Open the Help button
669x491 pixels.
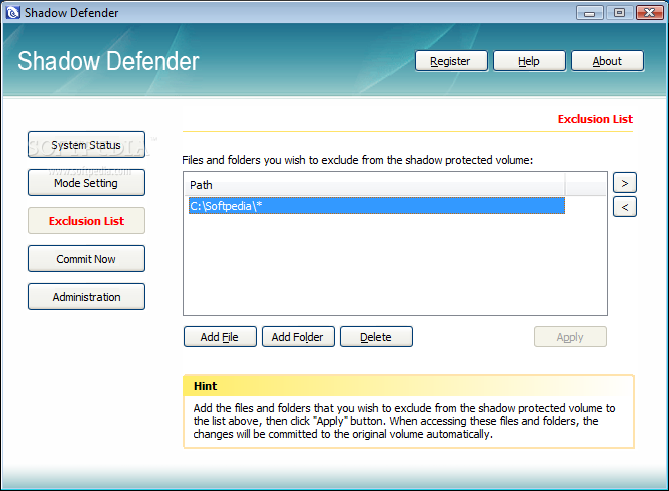point(529,61)
